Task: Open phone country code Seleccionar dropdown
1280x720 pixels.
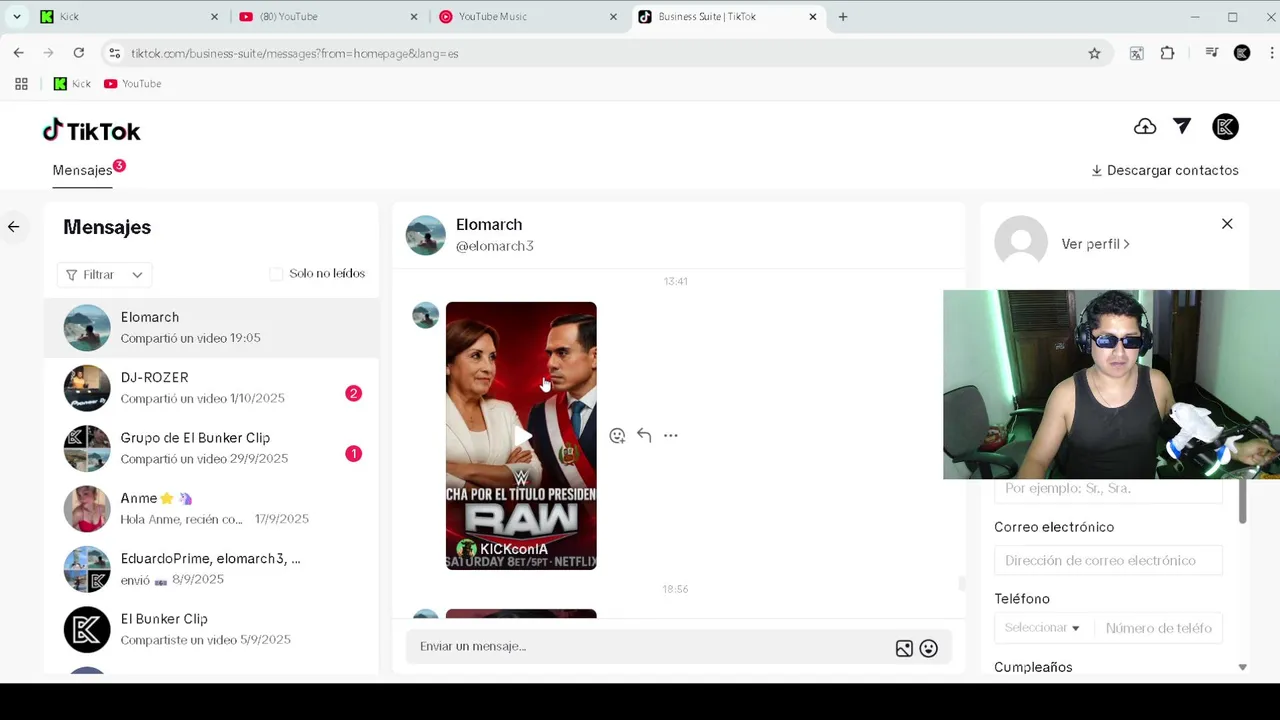Action: tap(1043, 628)
